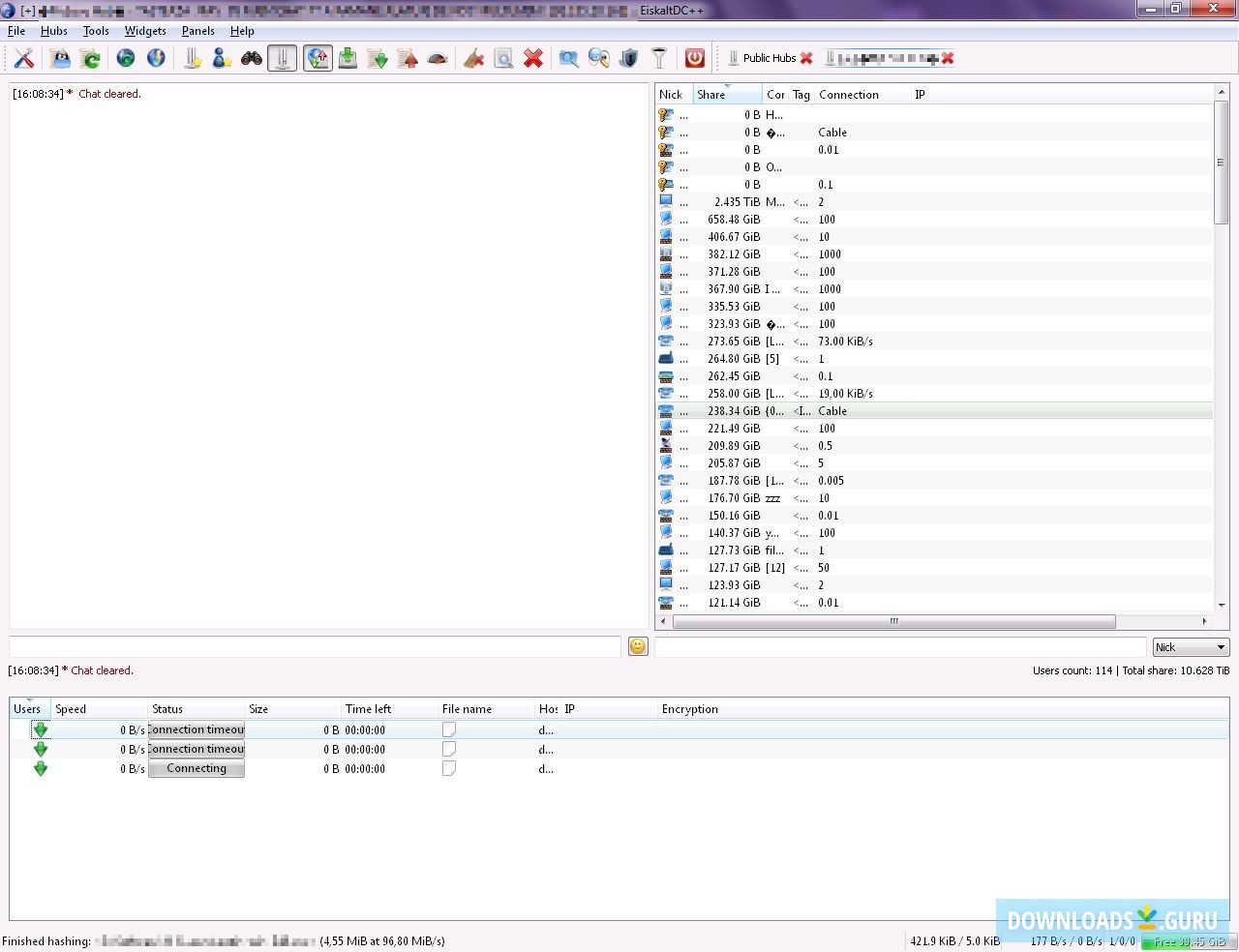Click the user list filter input field

[900, 647]
